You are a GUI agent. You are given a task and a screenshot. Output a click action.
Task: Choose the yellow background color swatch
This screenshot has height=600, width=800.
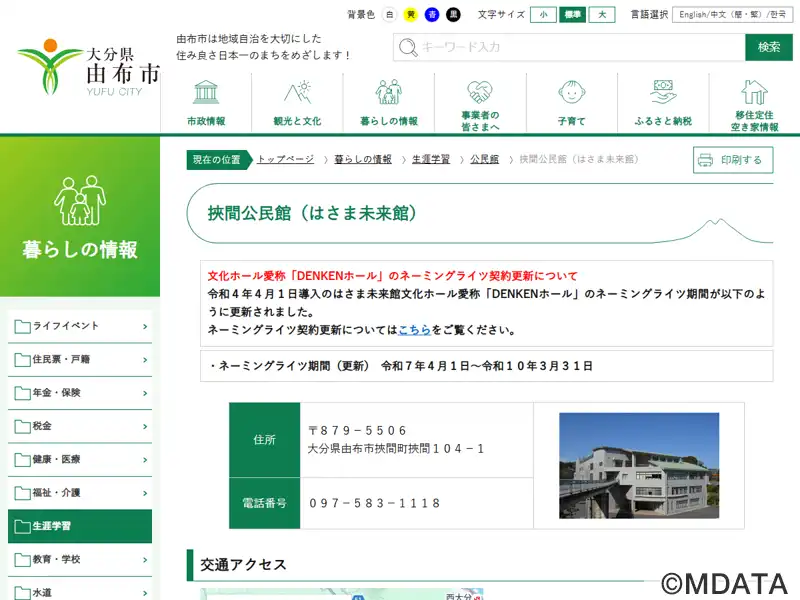click(x=411, y=15)
